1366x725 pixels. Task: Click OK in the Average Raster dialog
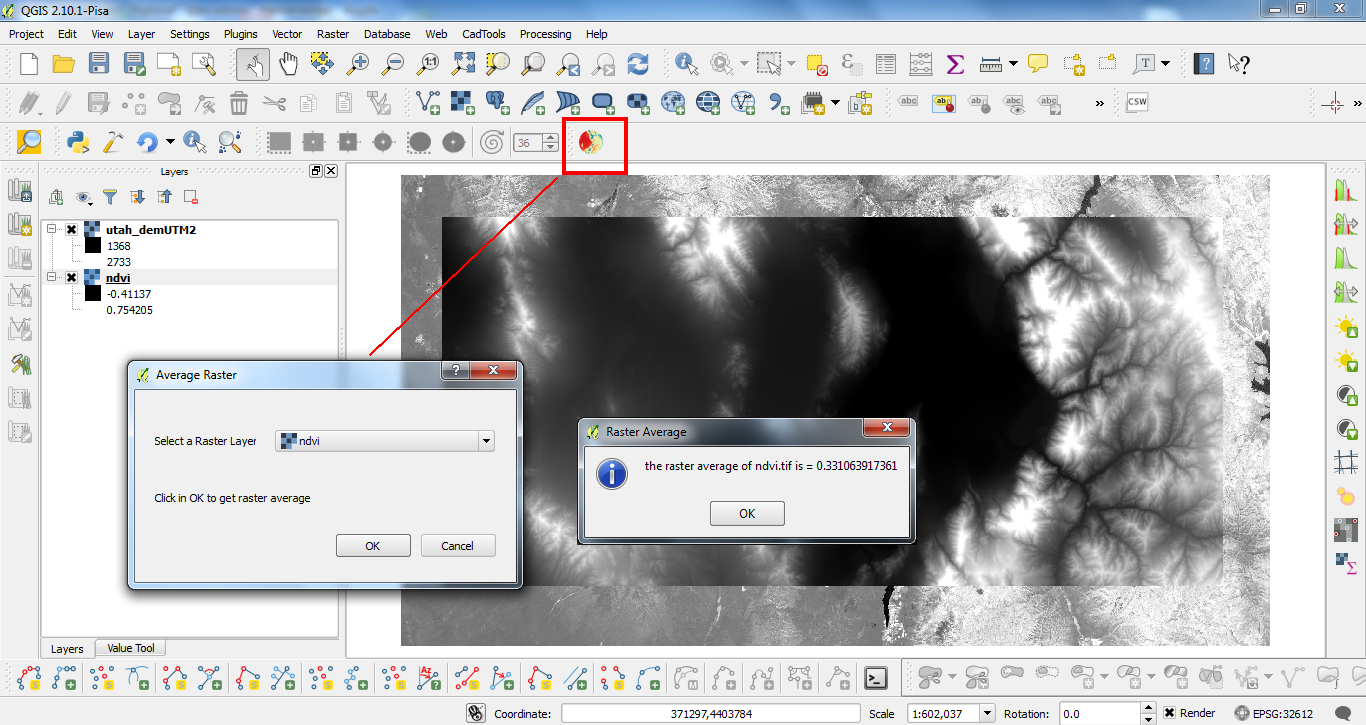pos(373,546)
